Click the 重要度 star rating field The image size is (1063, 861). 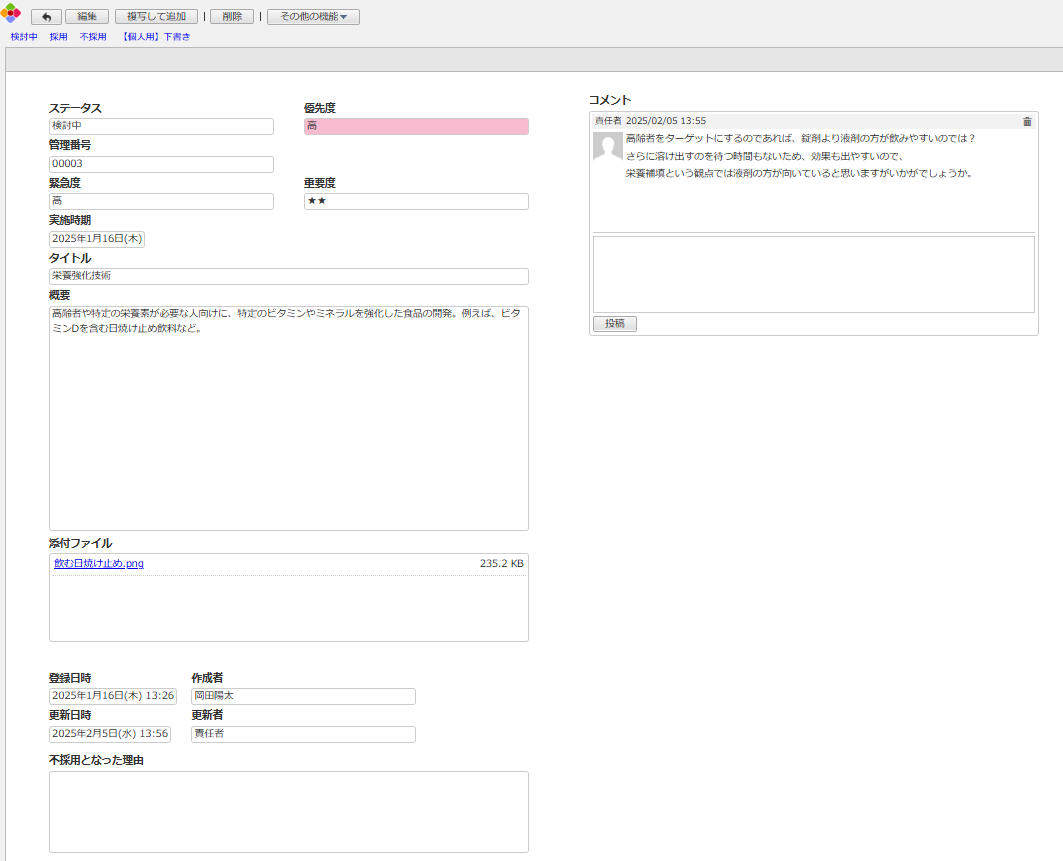coord(416,202)
